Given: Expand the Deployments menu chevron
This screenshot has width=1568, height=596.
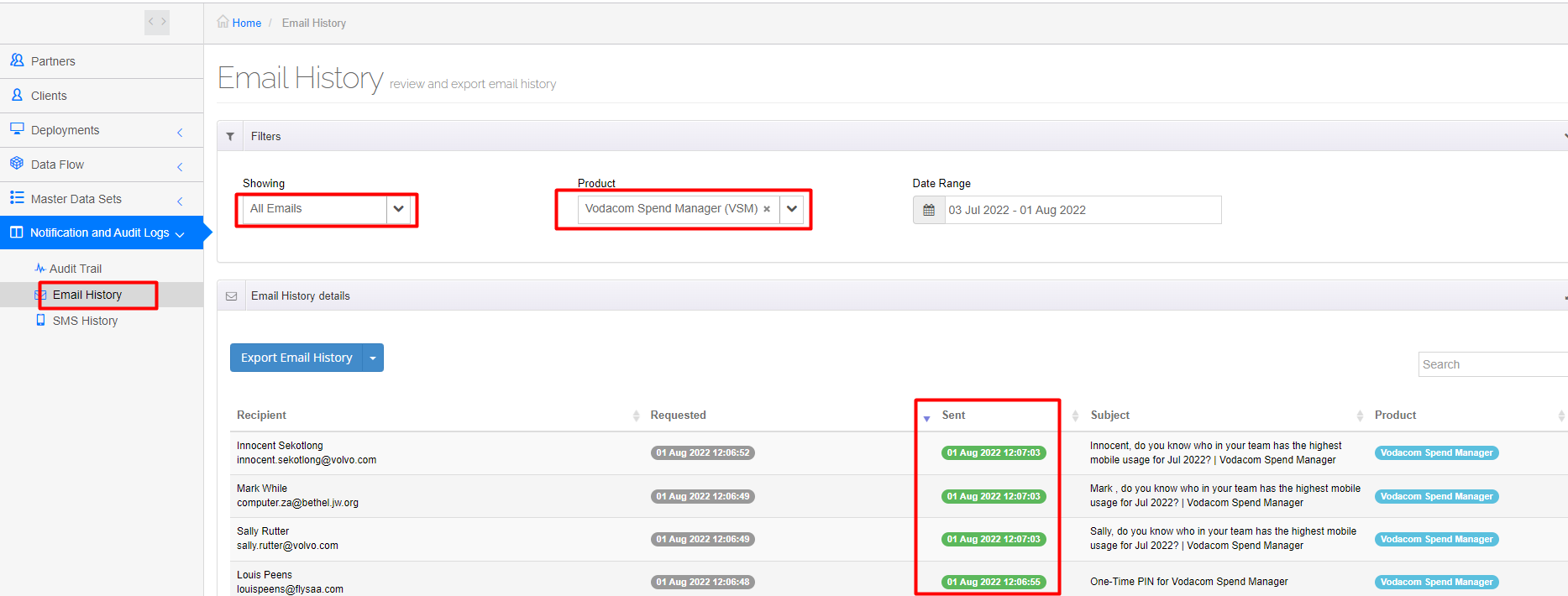Looking at the screenshot, I should pos(180,133).
